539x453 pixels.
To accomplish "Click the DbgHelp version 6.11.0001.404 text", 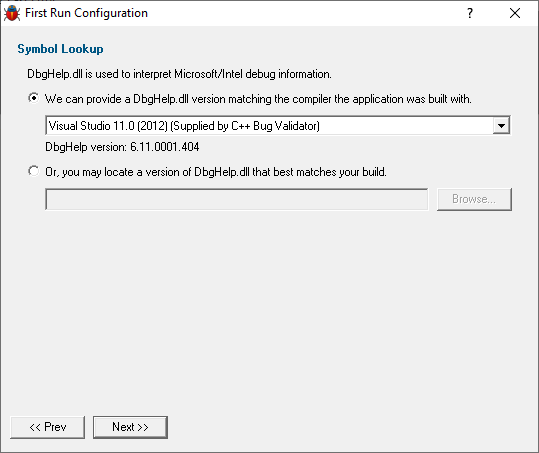I will click(x=122, y=147).
